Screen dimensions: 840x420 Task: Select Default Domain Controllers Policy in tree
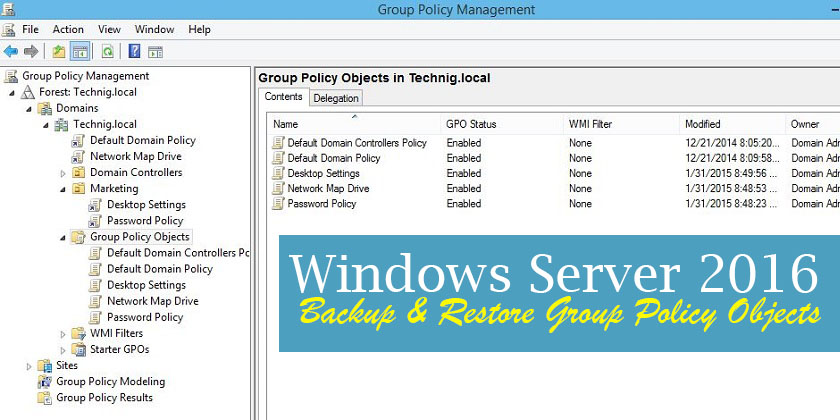coord(178,253)
